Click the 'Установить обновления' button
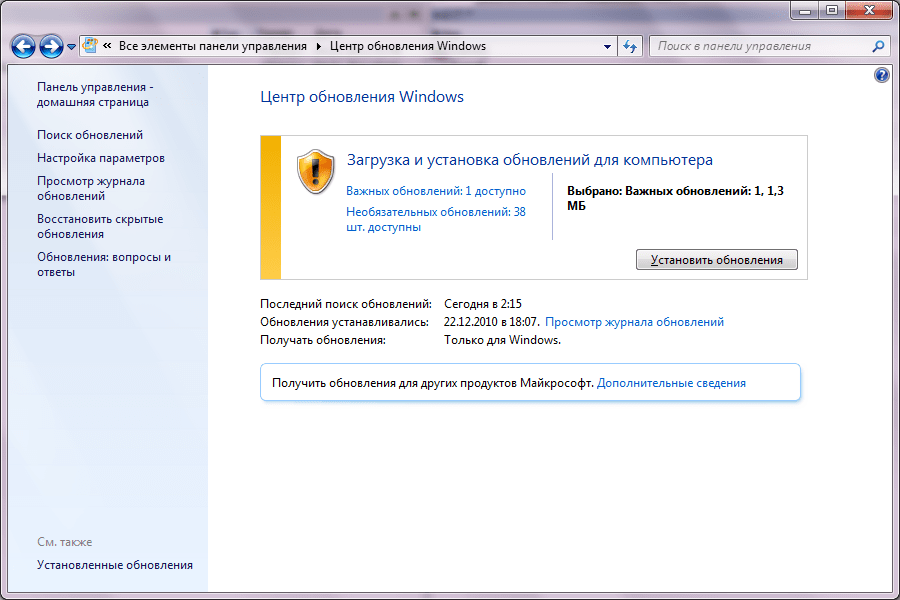900x600 pixels. [x=716, y=260]
